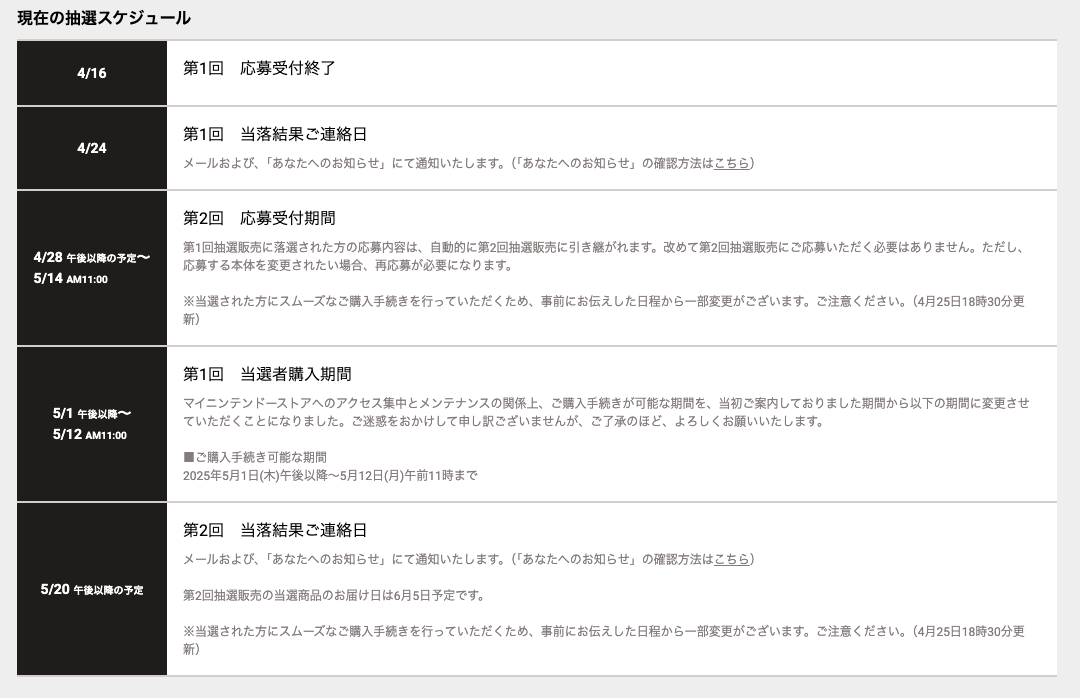Open the こちら link in the 5/20 row

pyautogui.click(x=731, y=560)
